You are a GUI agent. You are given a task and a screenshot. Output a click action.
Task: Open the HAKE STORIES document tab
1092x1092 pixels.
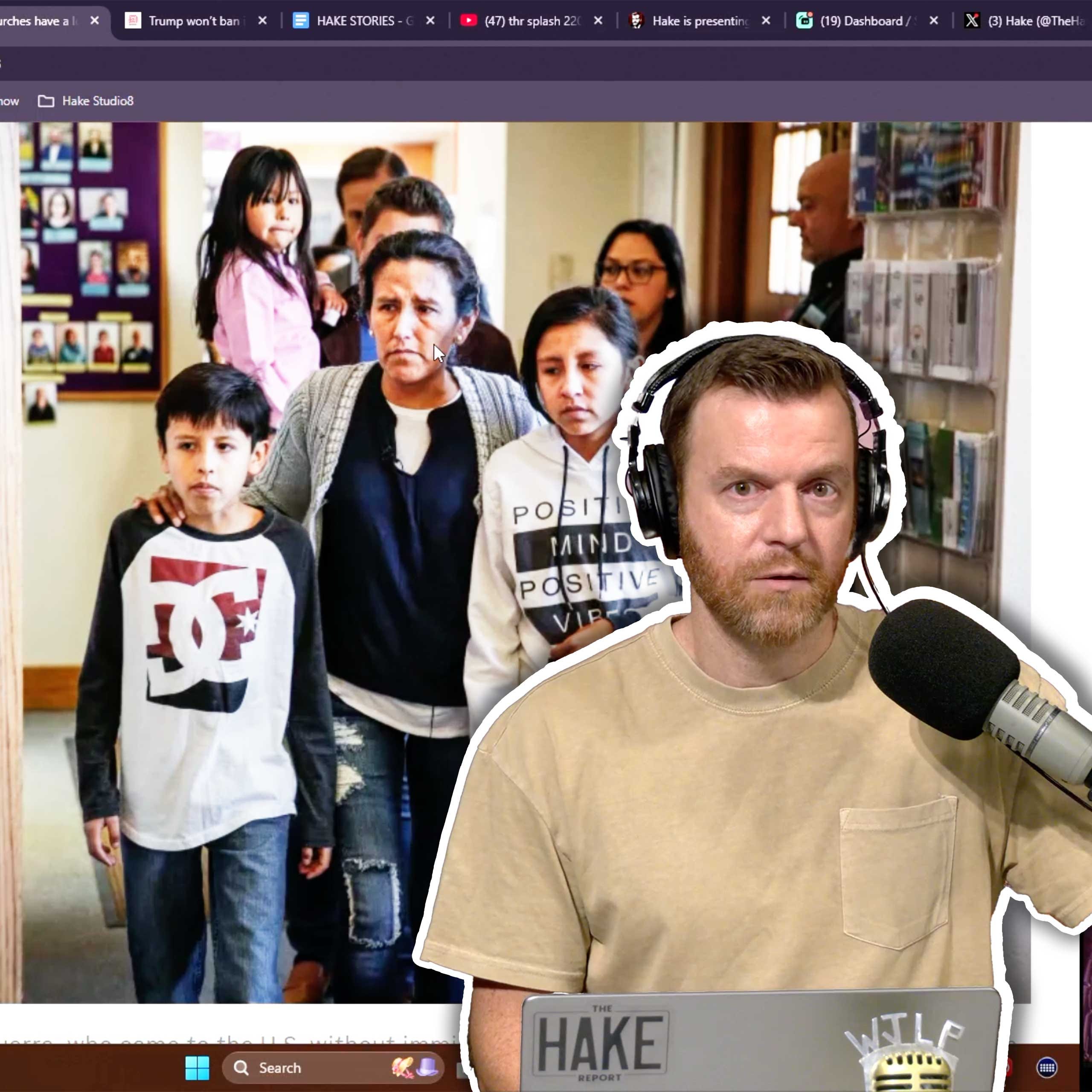click(365, 21)
